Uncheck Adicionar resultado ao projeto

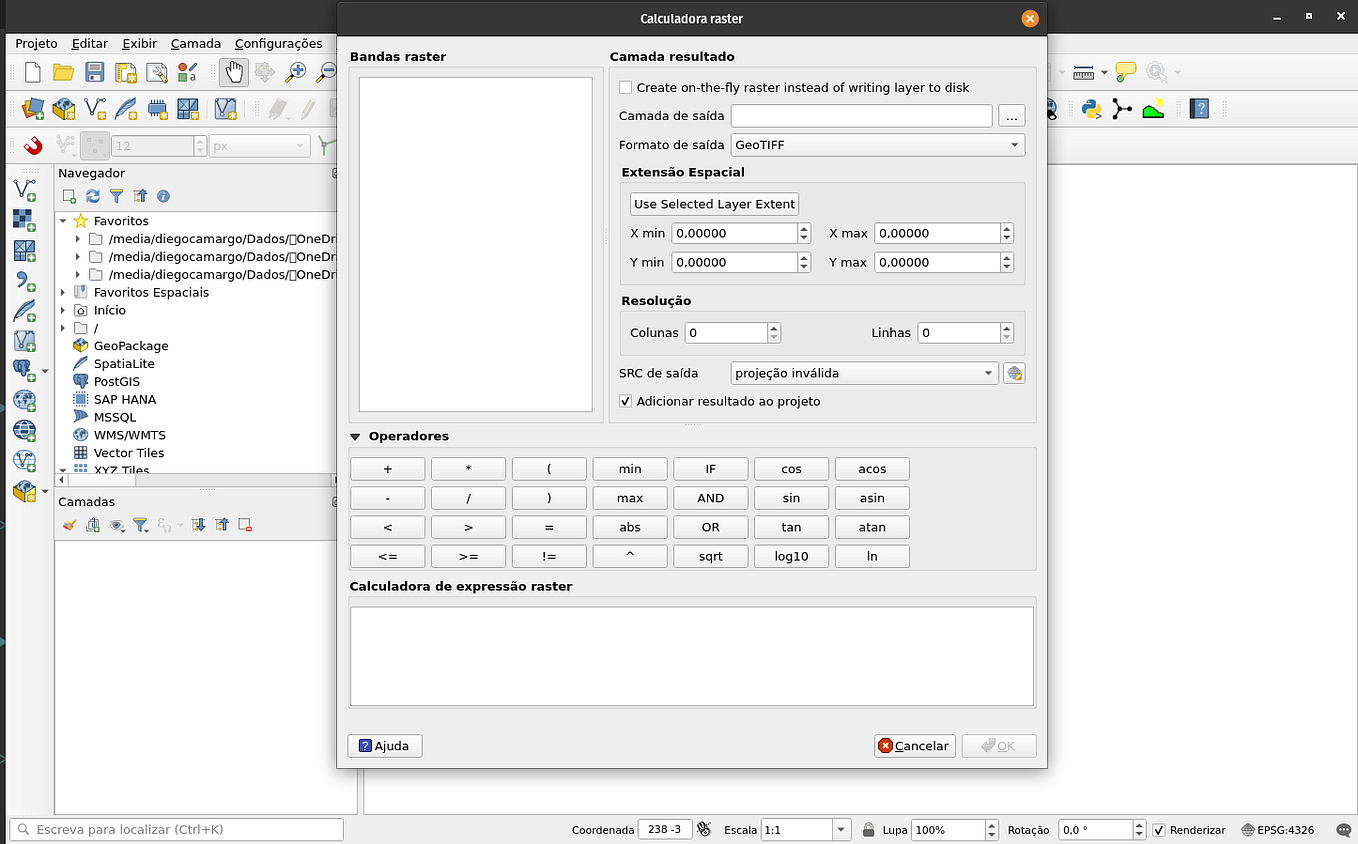coord(626,401)
